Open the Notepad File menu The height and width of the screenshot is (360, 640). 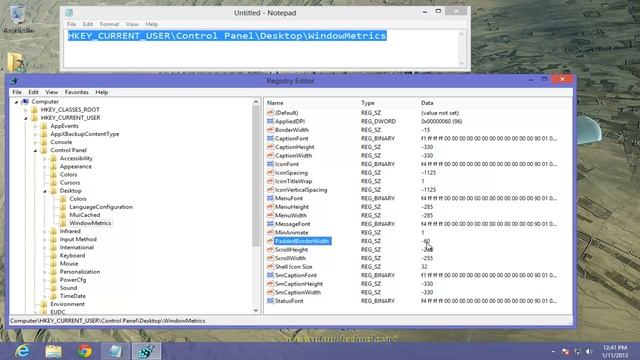(x=71, y=24)
